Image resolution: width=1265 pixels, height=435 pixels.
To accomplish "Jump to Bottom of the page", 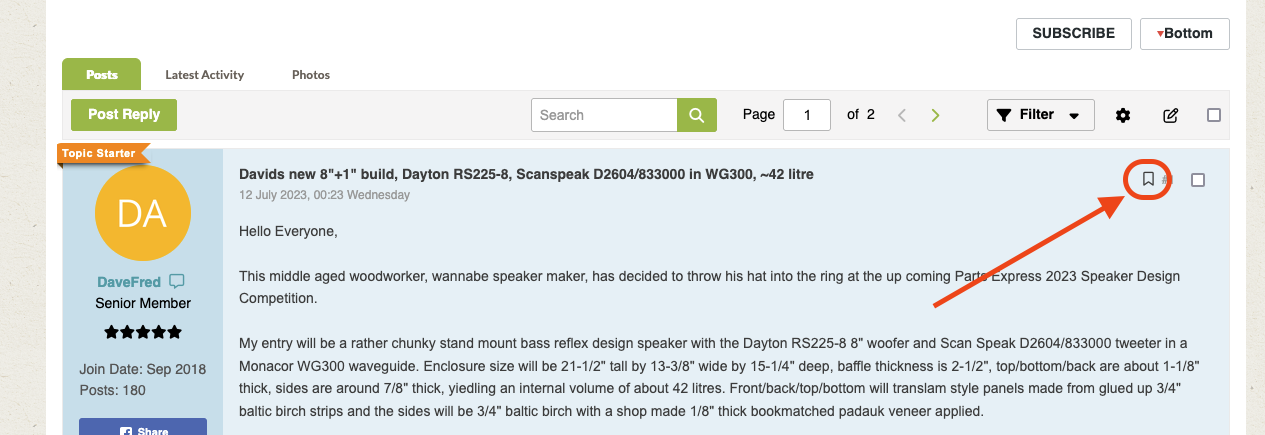I will pyautogui.click(x=1185, y=33).
